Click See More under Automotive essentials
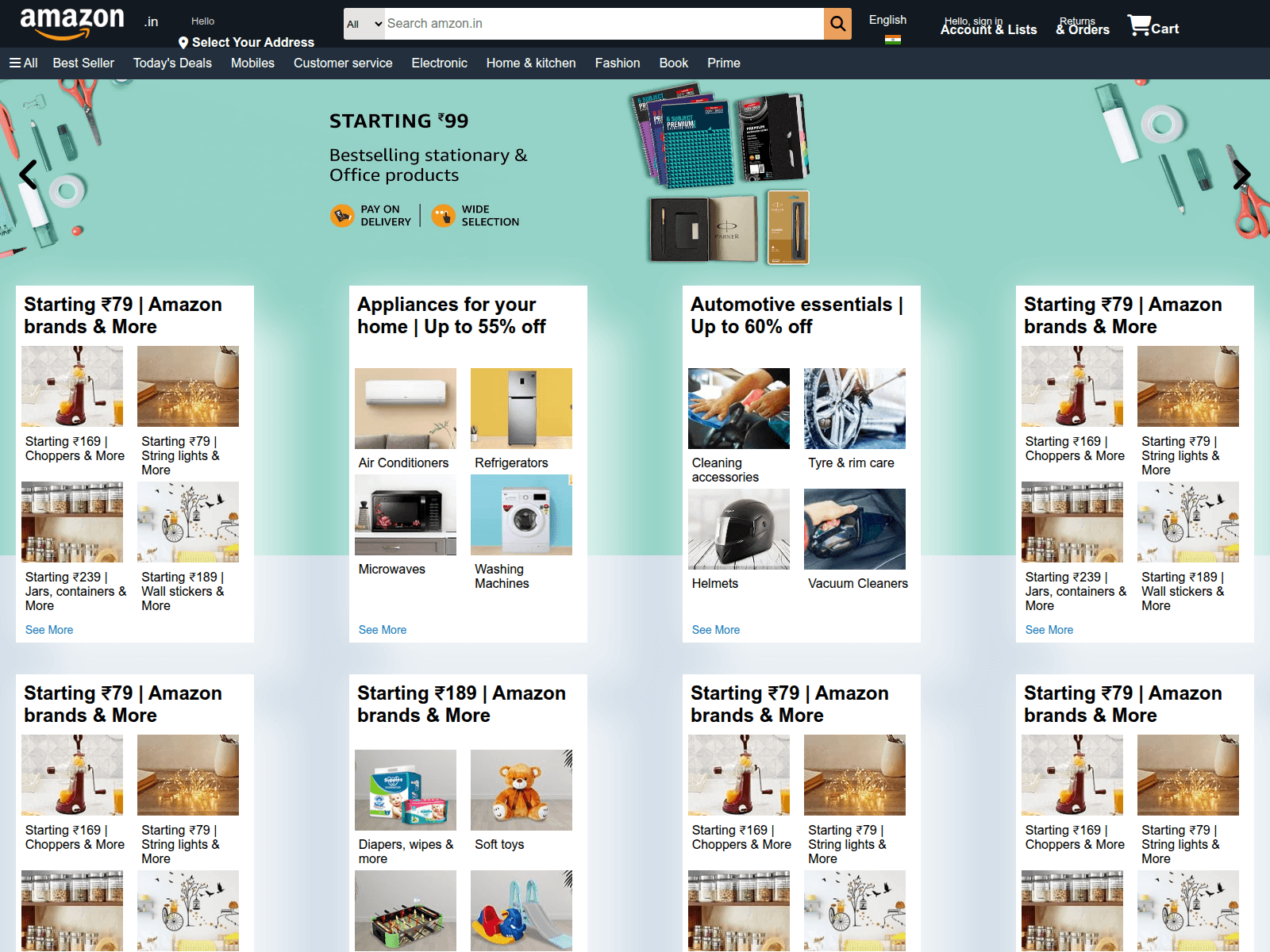1270x952 pixels. tap(716, 630)
